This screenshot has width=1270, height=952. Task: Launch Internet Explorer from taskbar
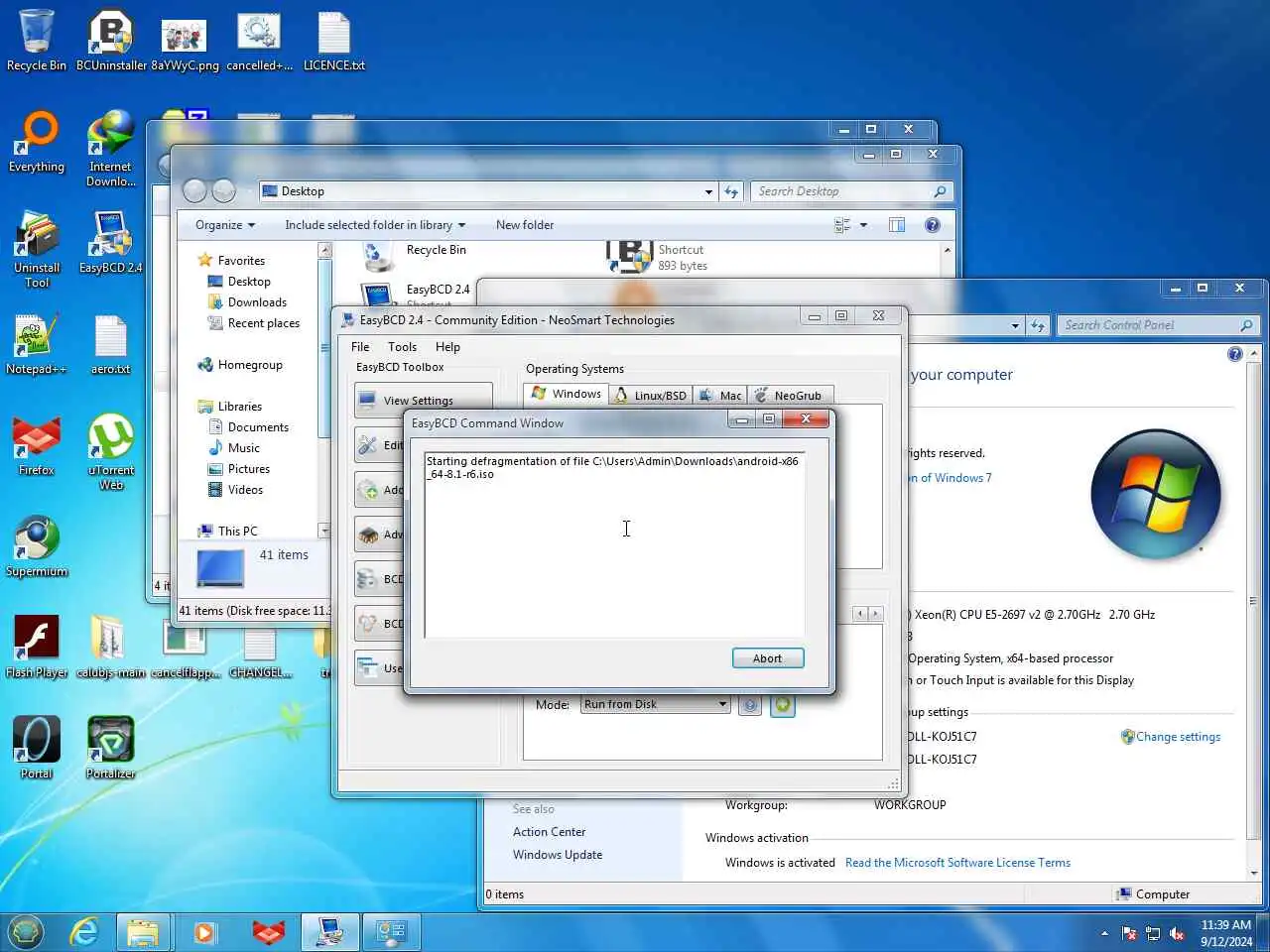[84, 932]
